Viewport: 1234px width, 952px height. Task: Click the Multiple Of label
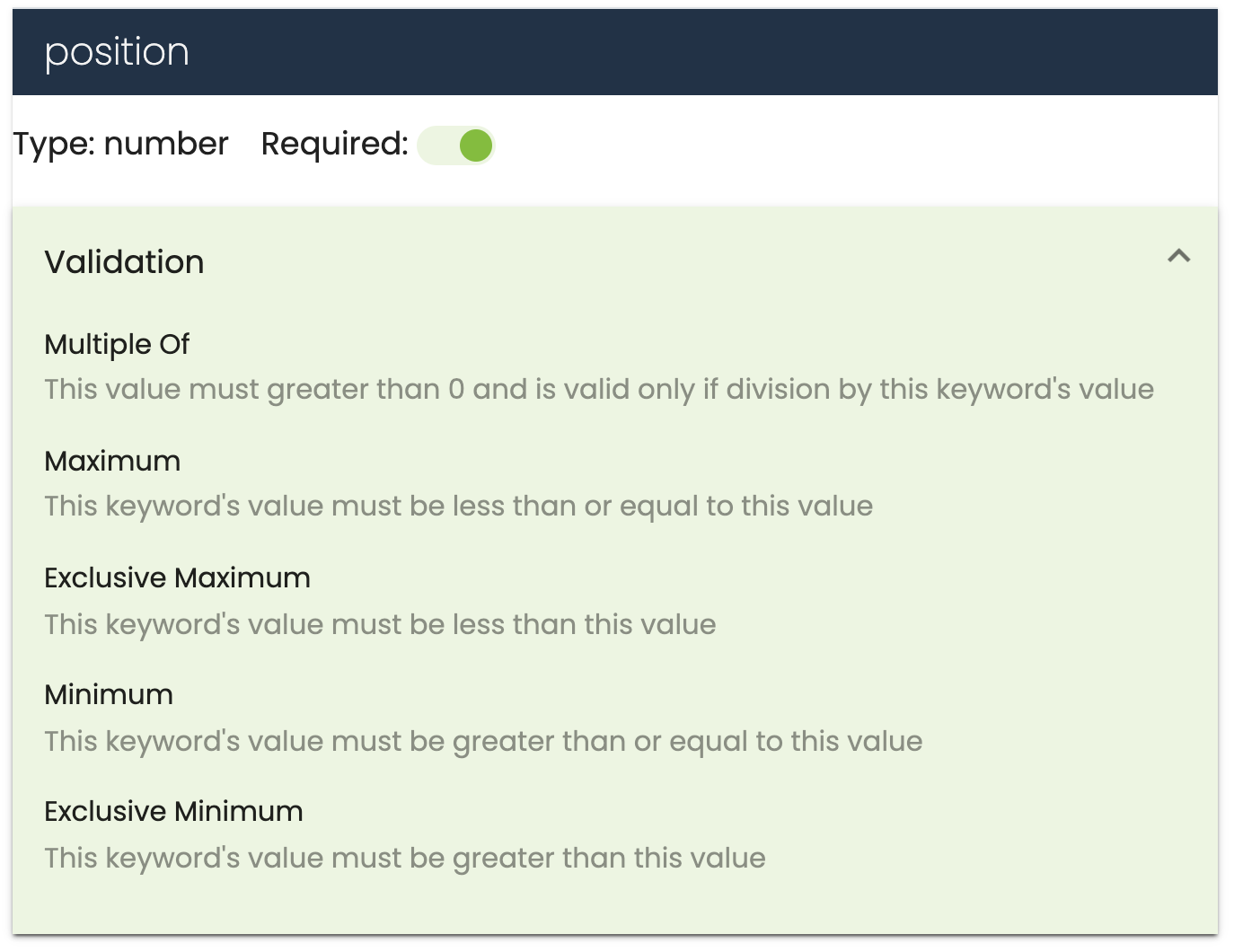(116, 344)
